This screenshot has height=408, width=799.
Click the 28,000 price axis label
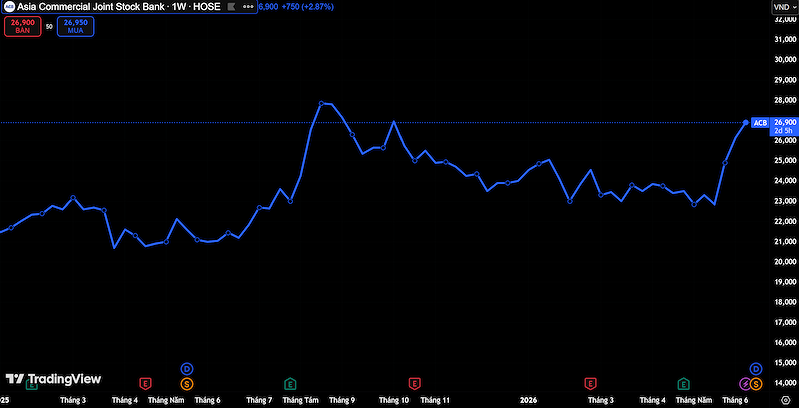[785, 100]
